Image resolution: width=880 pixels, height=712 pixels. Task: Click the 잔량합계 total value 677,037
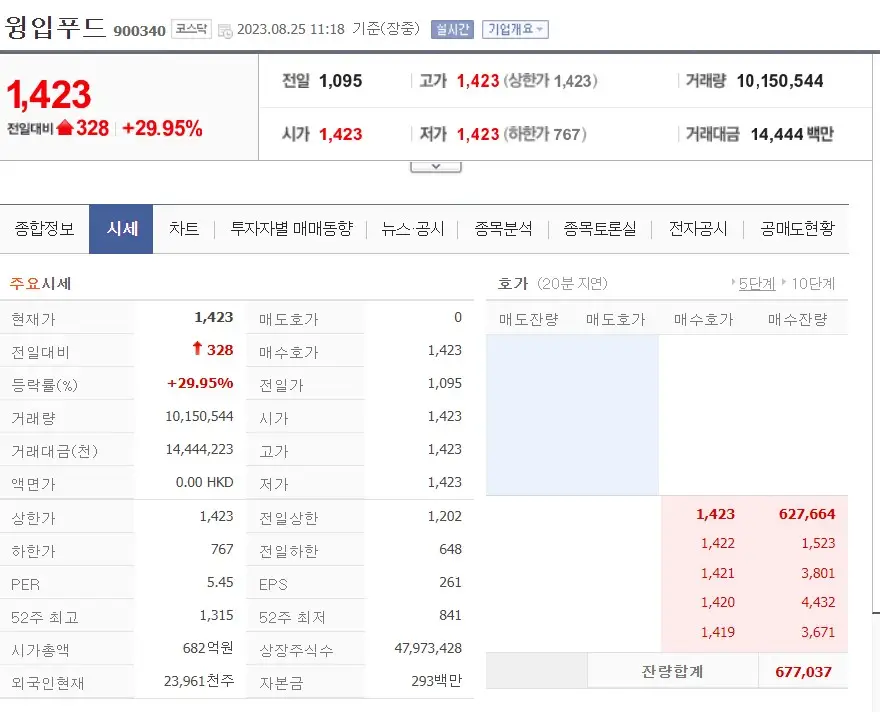(804, 670)
